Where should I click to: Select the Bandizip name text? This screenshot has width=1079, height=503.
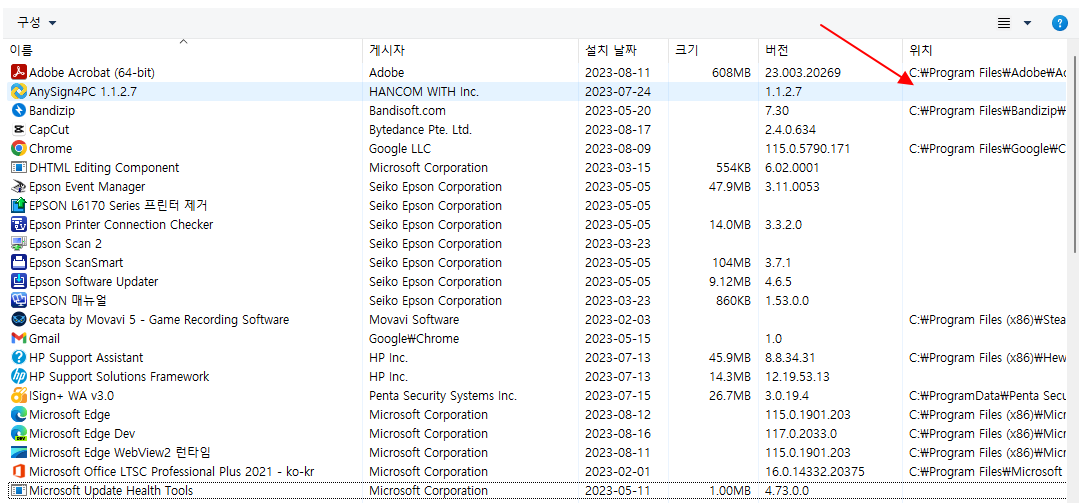(52, 110)
